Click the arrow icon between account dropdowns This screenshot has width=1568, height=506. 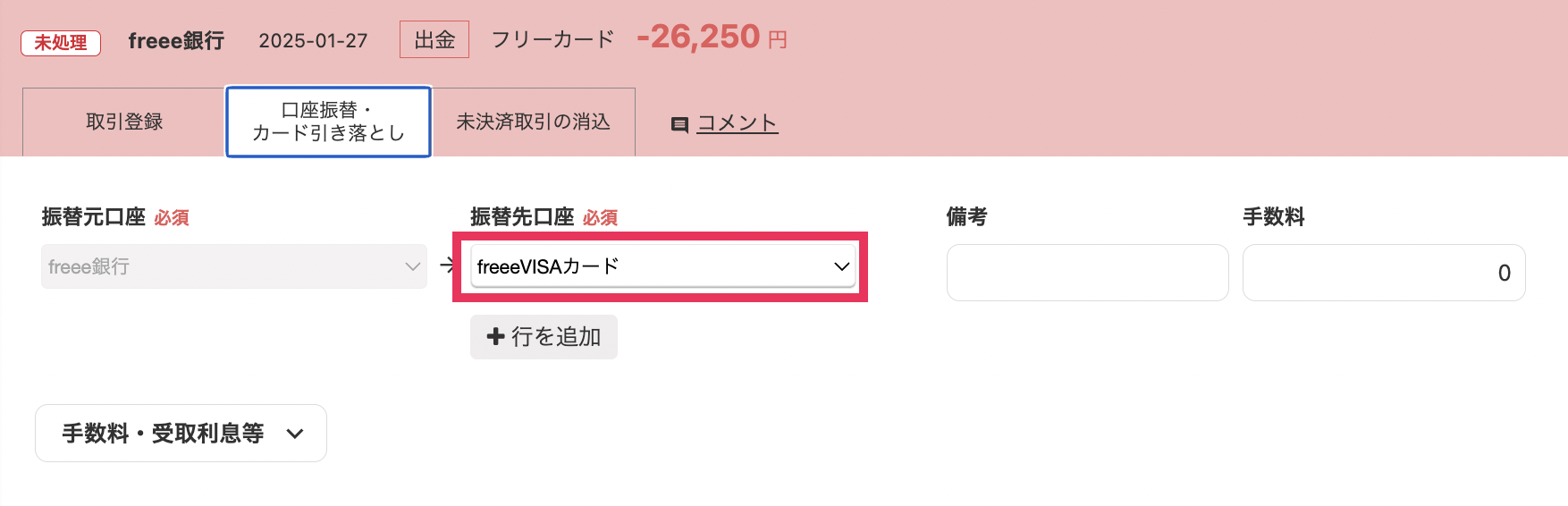[x=447, y=266]
